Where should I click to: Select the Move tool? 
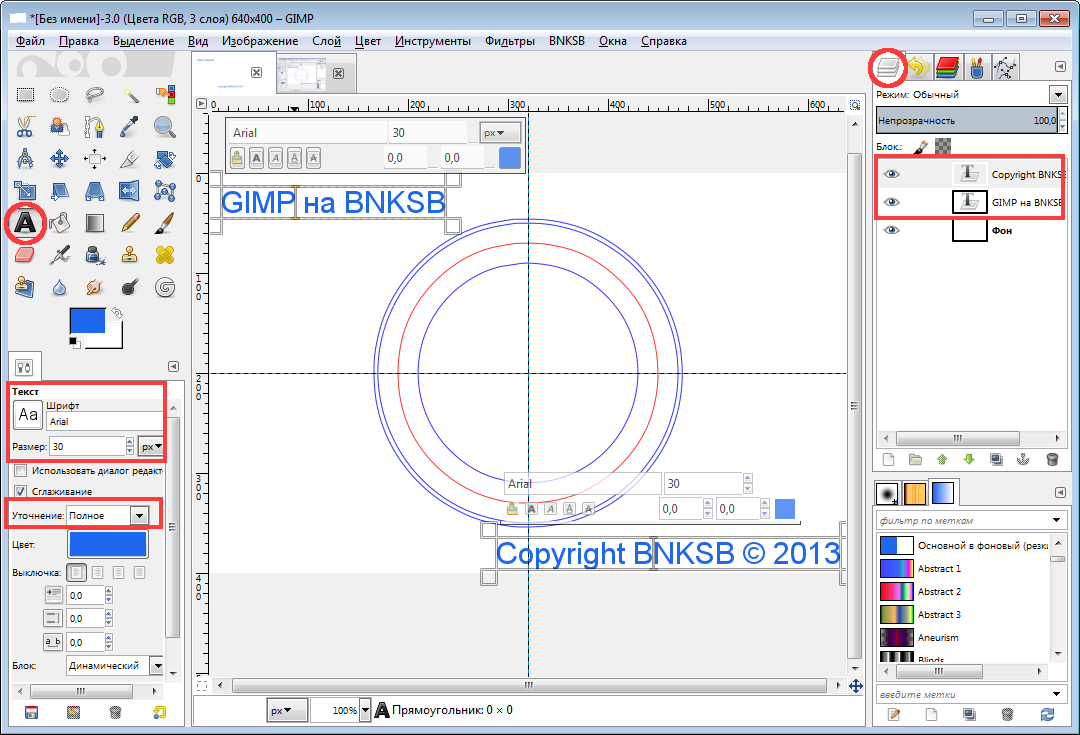pos(60,159)
